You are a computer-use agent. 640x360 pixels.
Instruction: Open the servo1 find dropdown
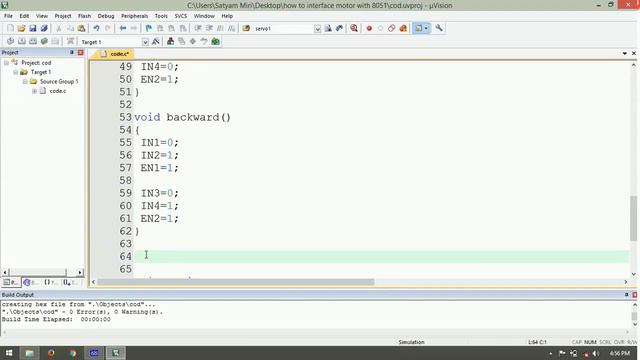tap(318, 29)
